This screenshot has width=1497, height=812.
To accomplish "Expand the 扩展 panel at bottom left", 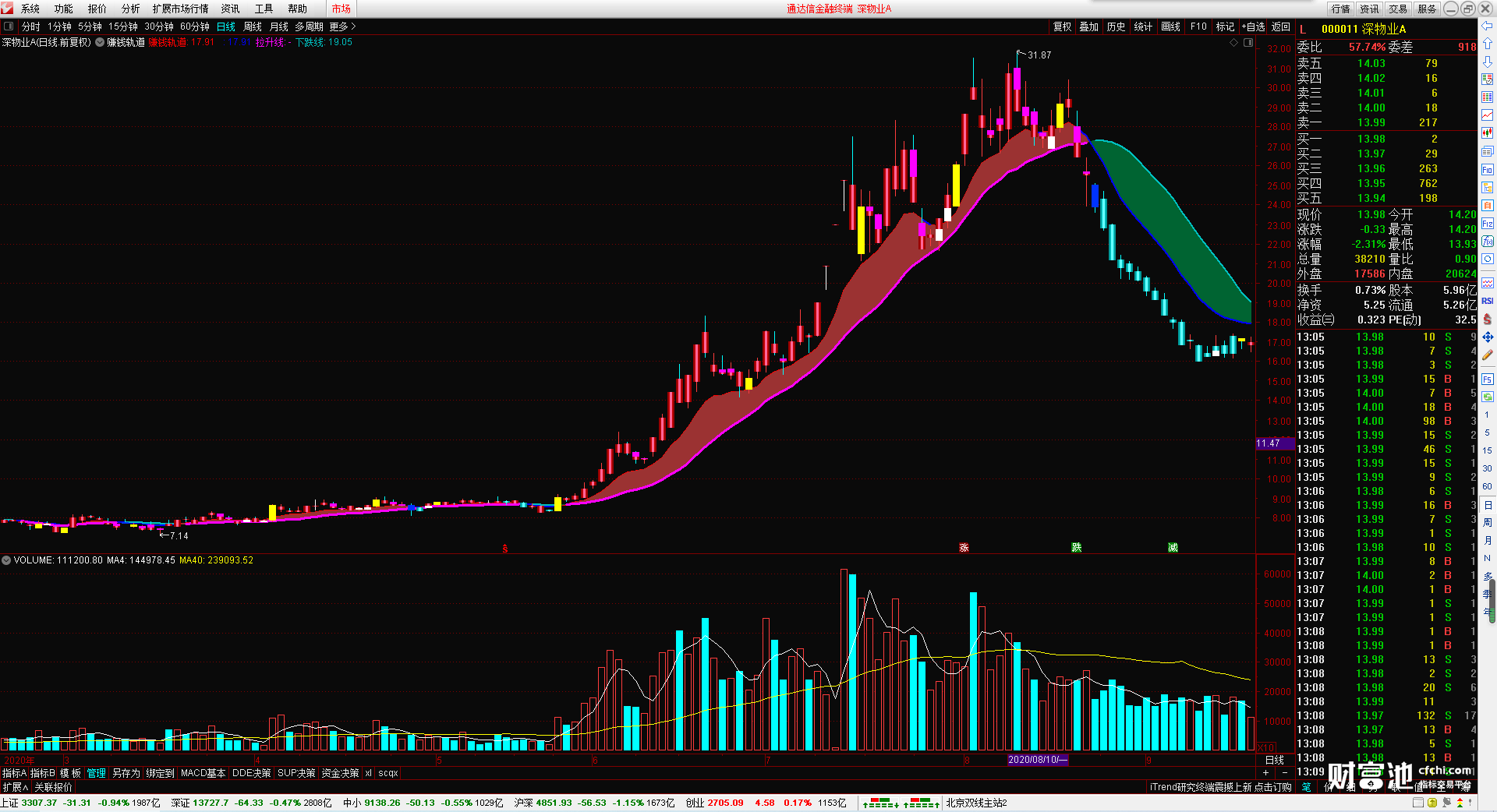I will coord(16,787).
